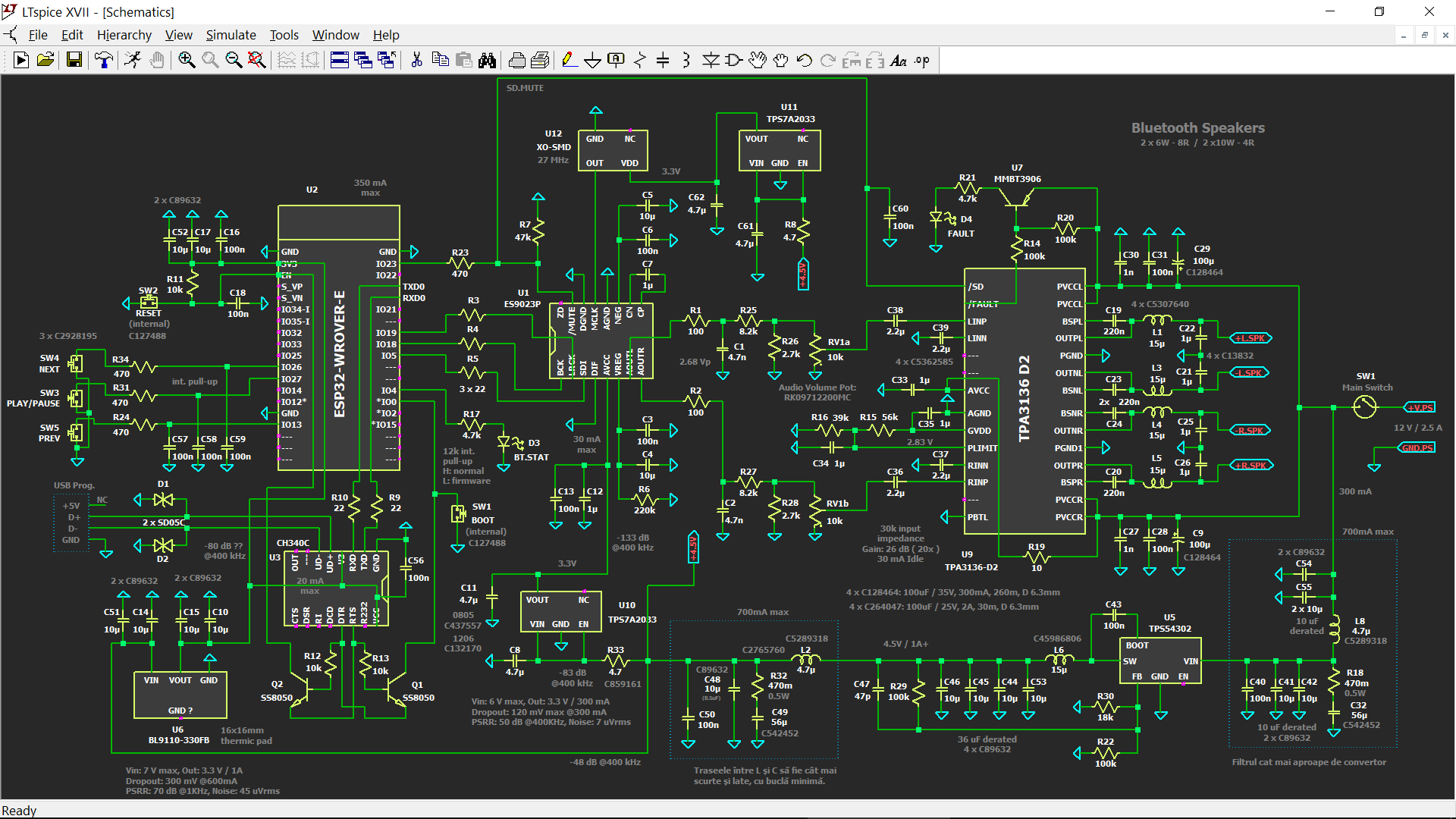The height and width of the screenshot is (819, 1456).
Task: Open the Help menu
Action: pyautogui.click(x=386, y=35)
